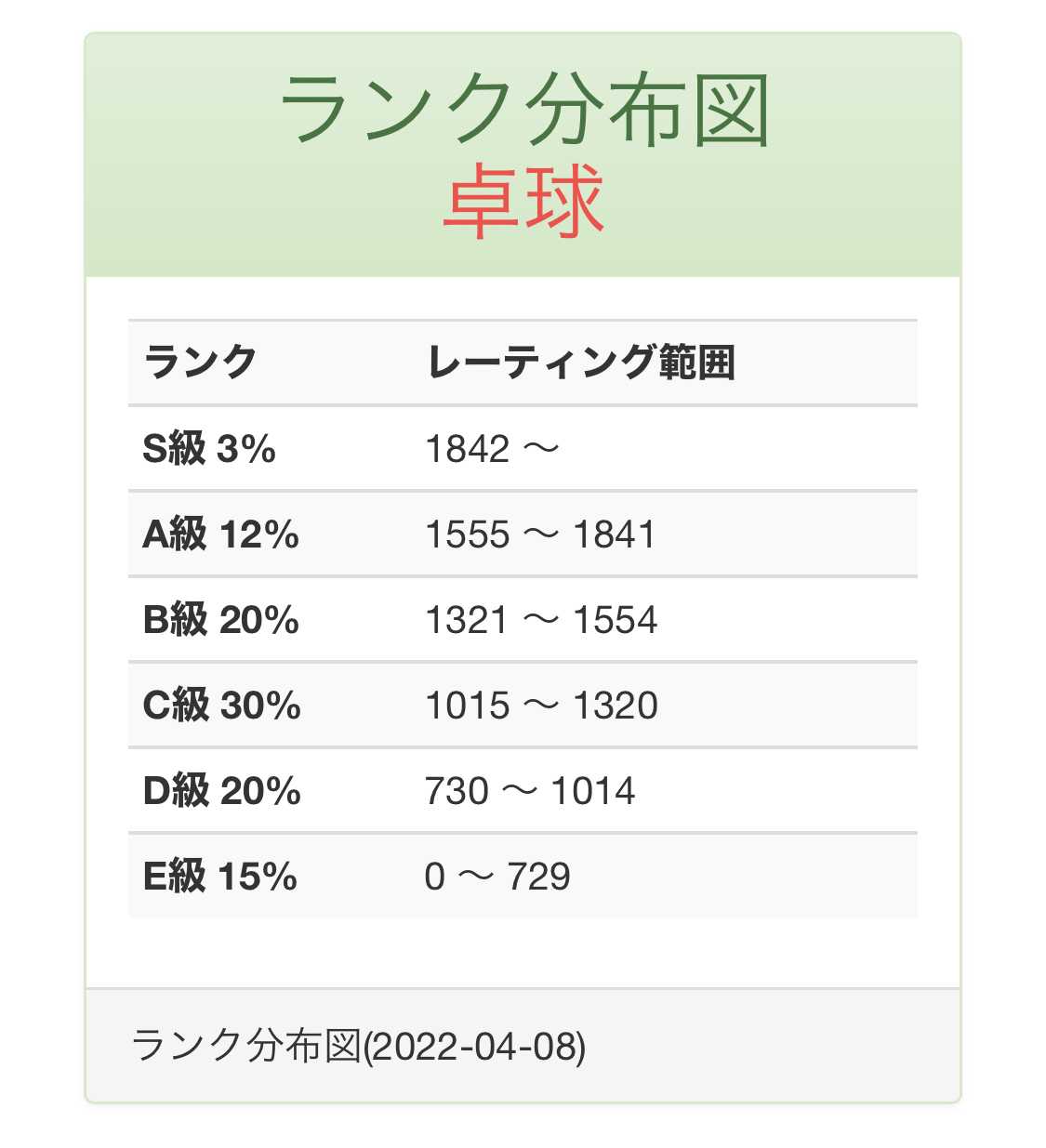Click the 1841 upper bound value
1046x1148 pixels.
click(x=615, y=534)
